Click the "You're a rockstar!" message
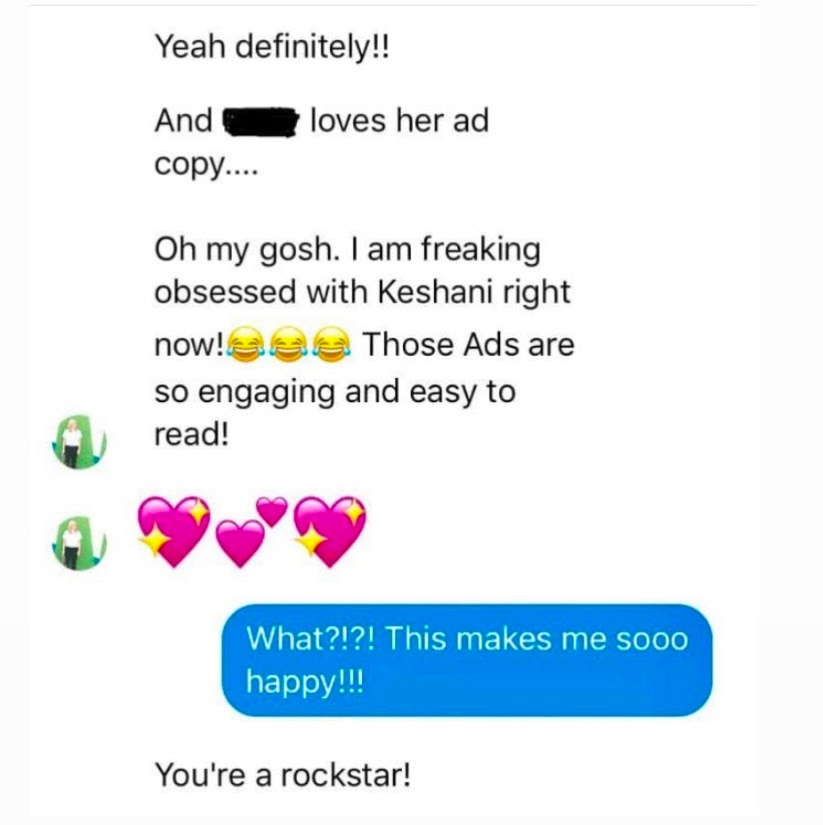Image resolution: width=823 pixels, height=825 pixels. [x=283, y=775]
